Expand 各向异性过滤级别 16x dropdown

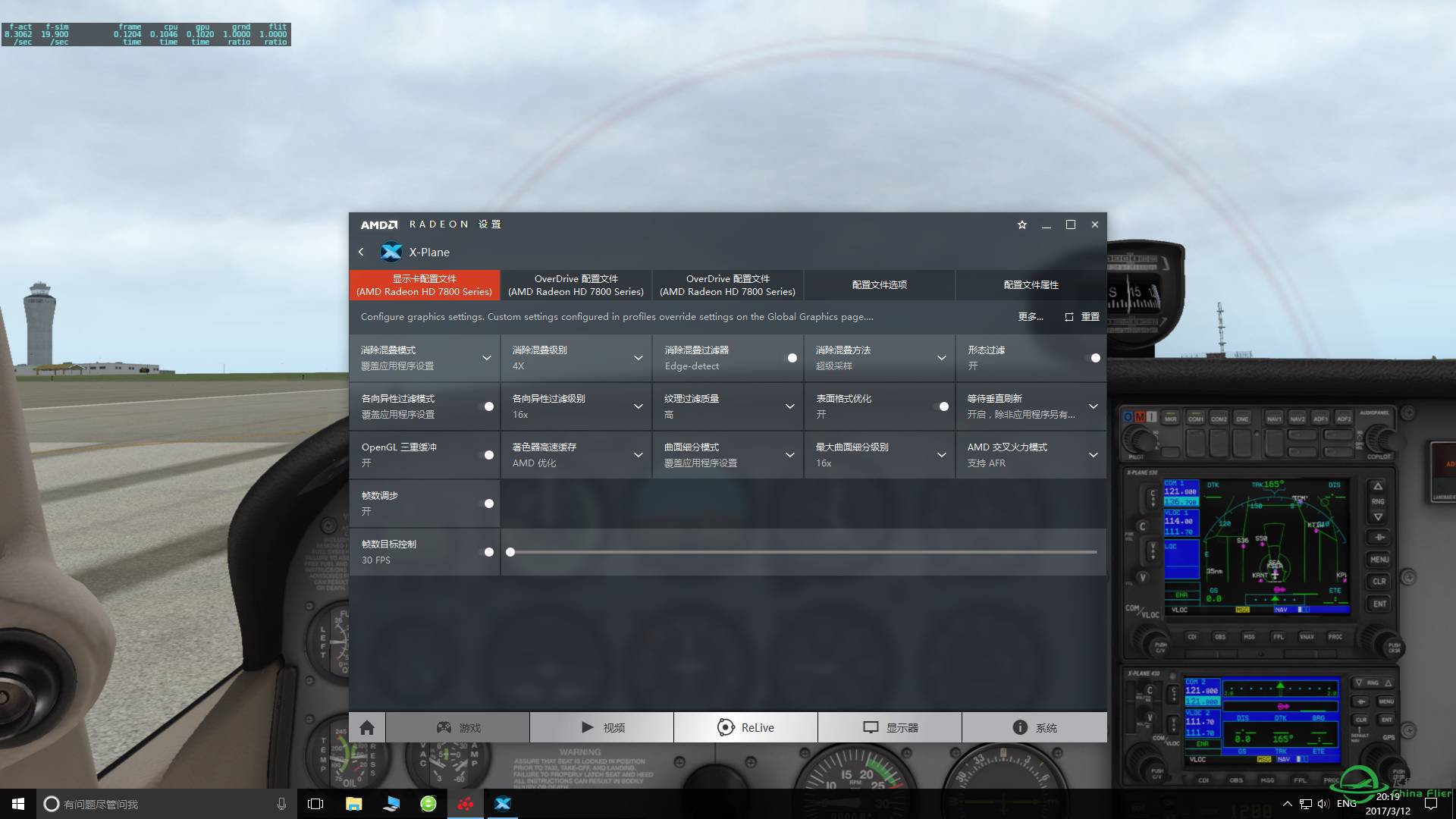click(638, 406)
